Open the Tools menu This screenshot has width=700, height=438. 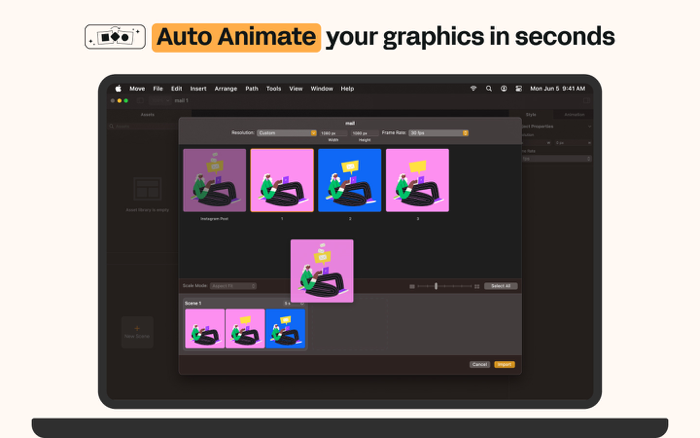click(x=274, y=88)
